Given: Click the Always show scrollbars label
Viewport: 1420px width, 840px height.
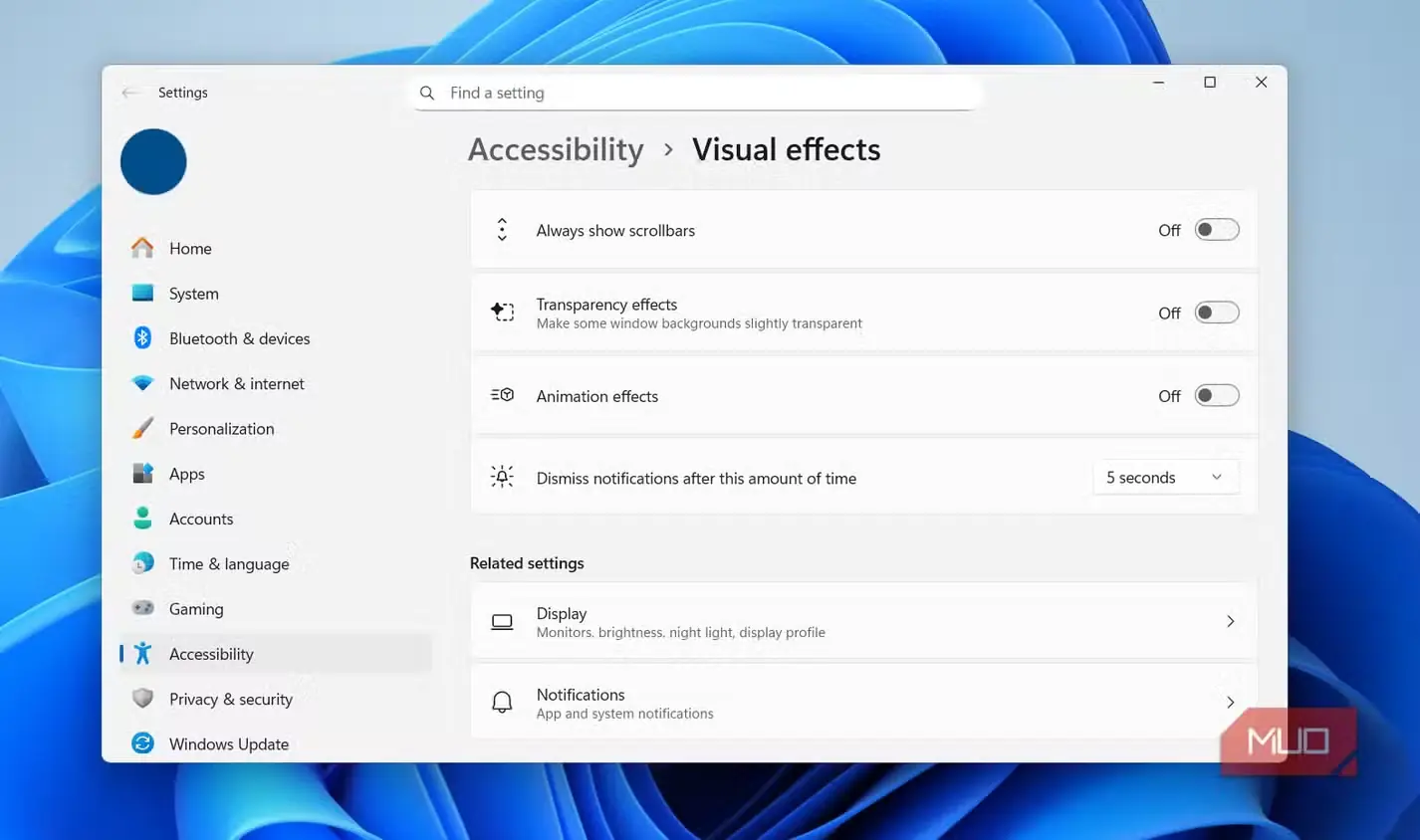Looking at the screenshot, I should click(x=615, y=230).
